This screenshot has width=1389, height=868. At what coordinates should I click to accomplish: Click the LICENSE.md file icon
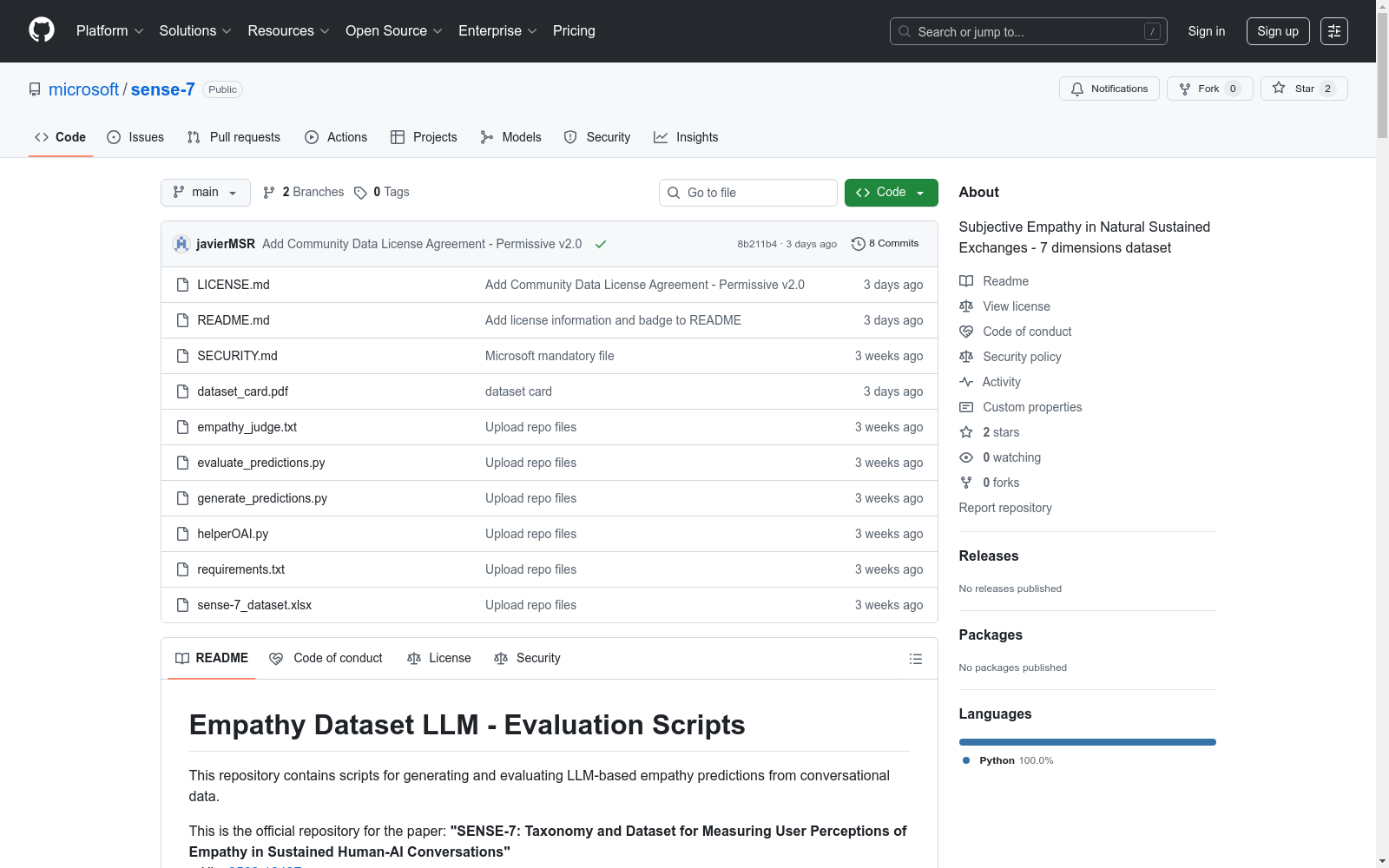pos(182,285)
